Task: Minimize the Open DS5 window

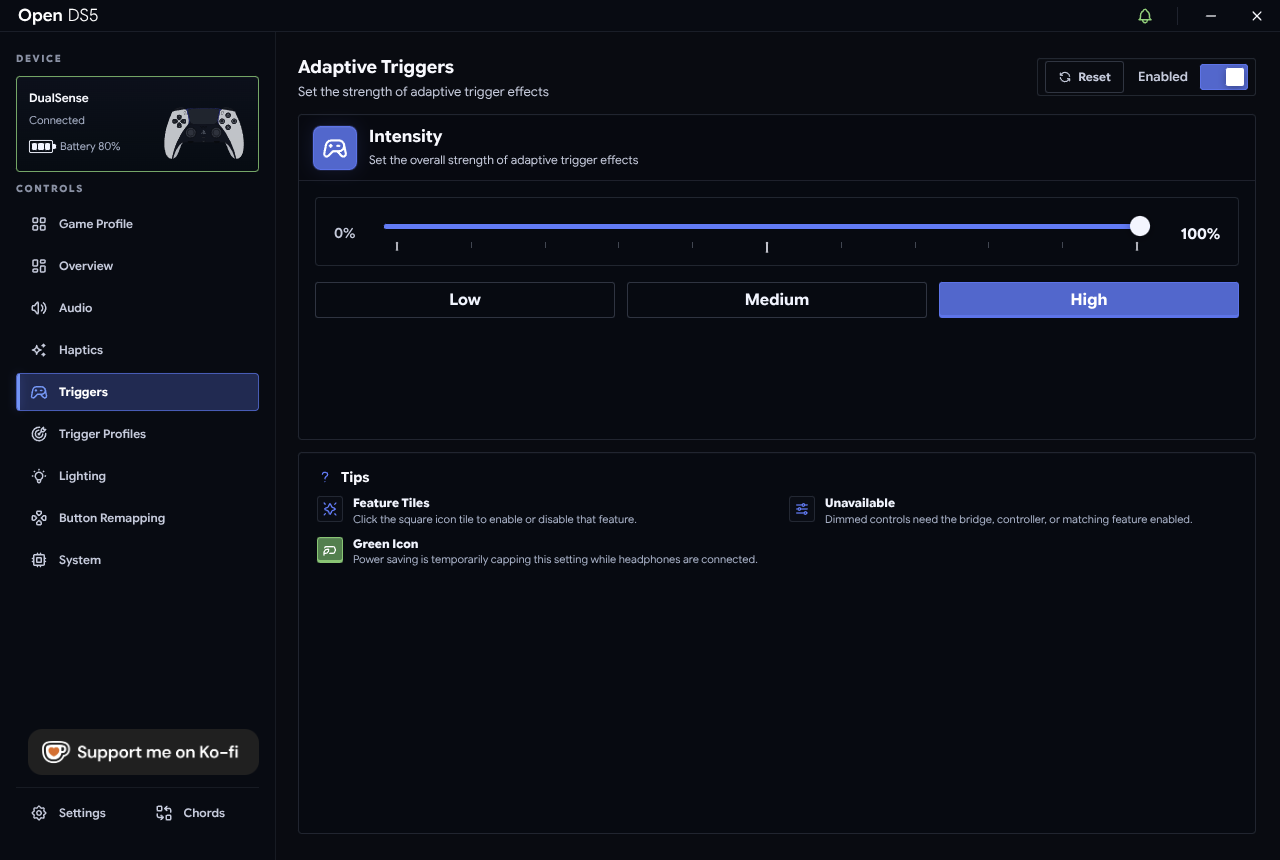Action: coord(1211,16)
